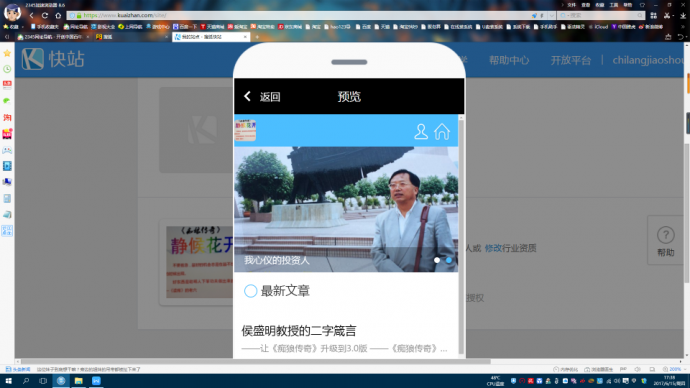The height and width of the screenshot is (388, 690).
Task: Click the 返回 back arrow in preview
Action: tap(247, 96)
